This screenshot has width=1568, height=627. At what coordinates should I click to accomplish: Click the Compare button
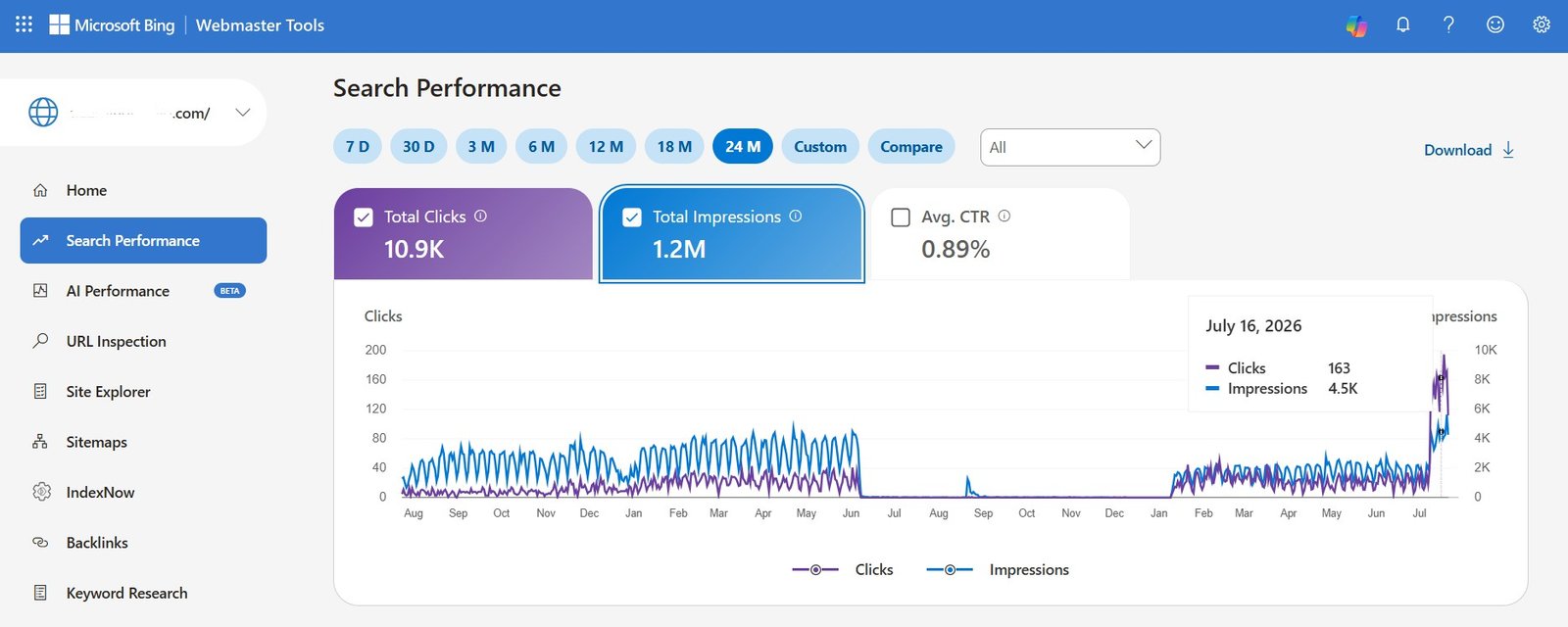coord(911,146)
